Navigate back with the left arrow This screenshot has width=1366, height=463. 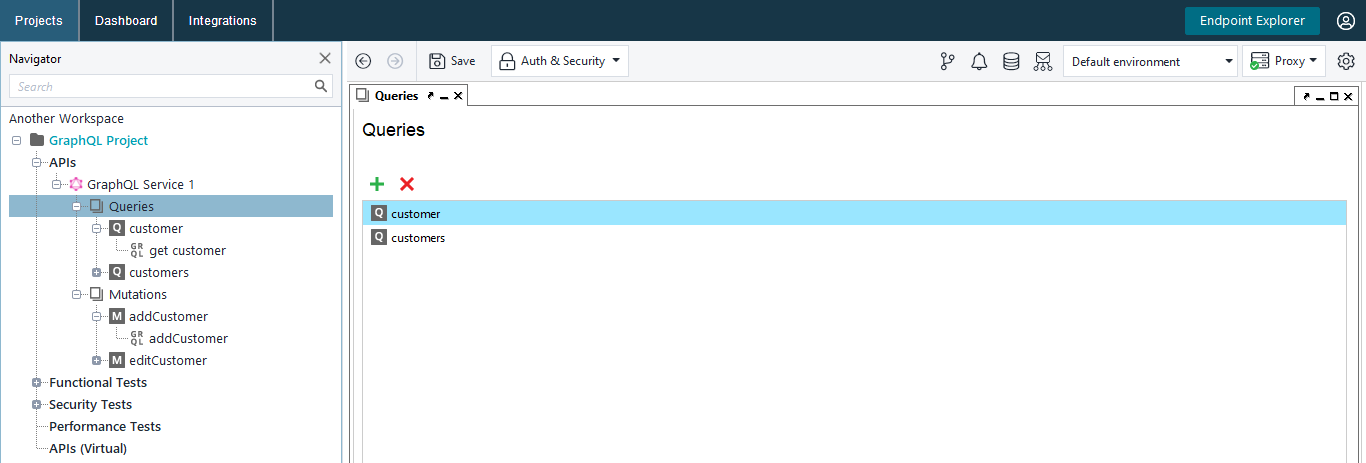(363, 61)
